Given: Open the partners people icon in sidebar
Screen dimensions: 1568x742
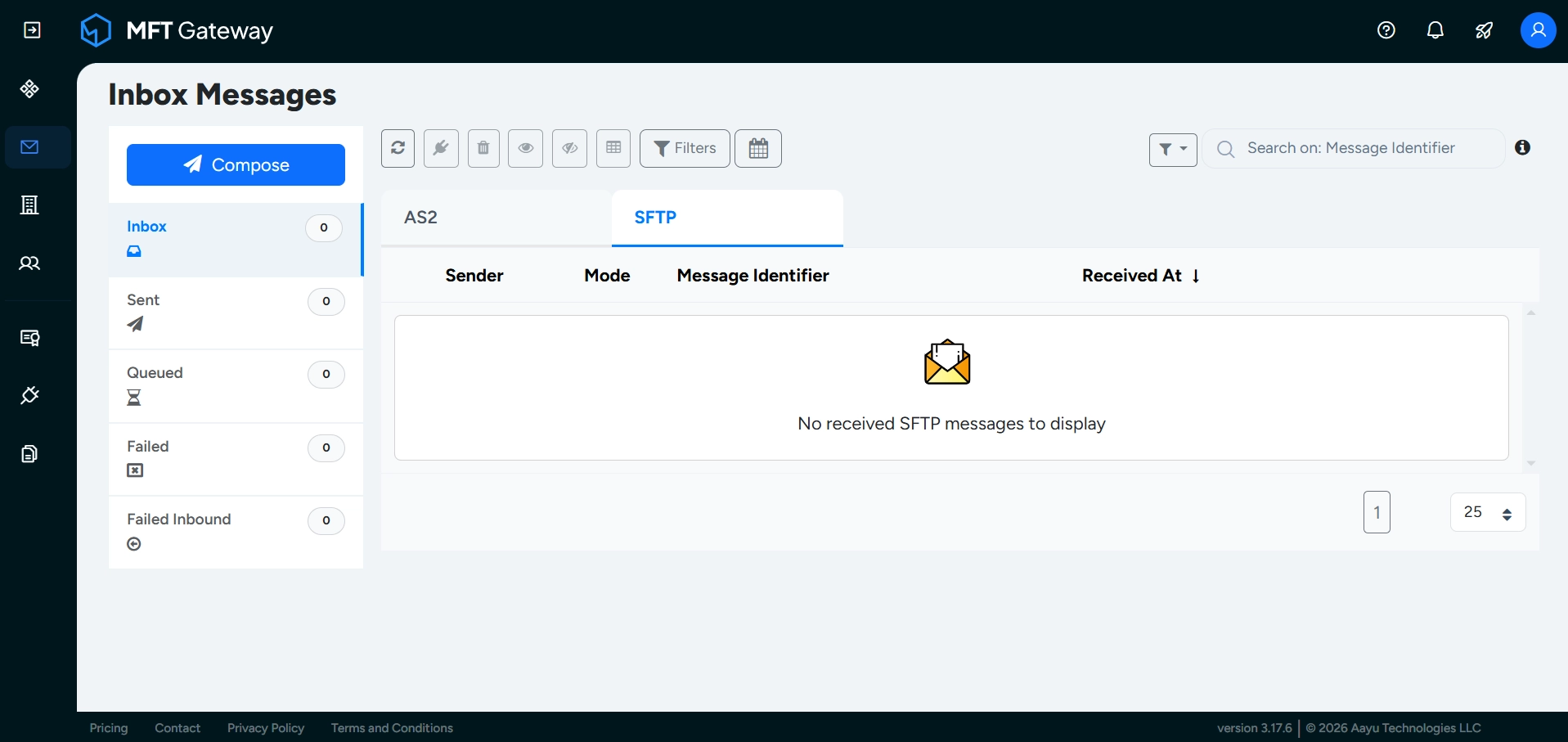Looking at the screenshot, I should [x=30, y=263].
